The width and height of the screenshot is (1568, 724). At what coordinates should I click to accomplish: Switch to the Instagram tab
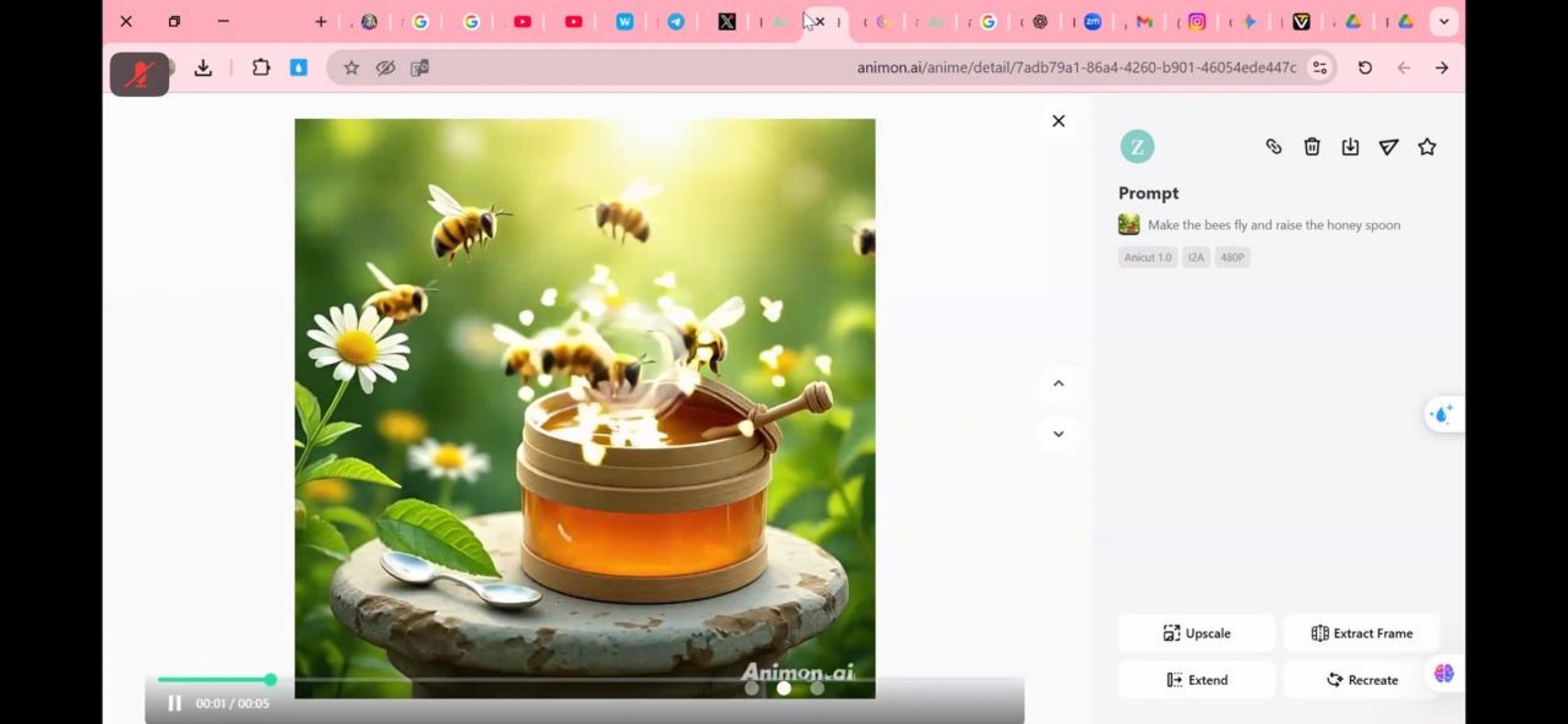coord(1197,22)
